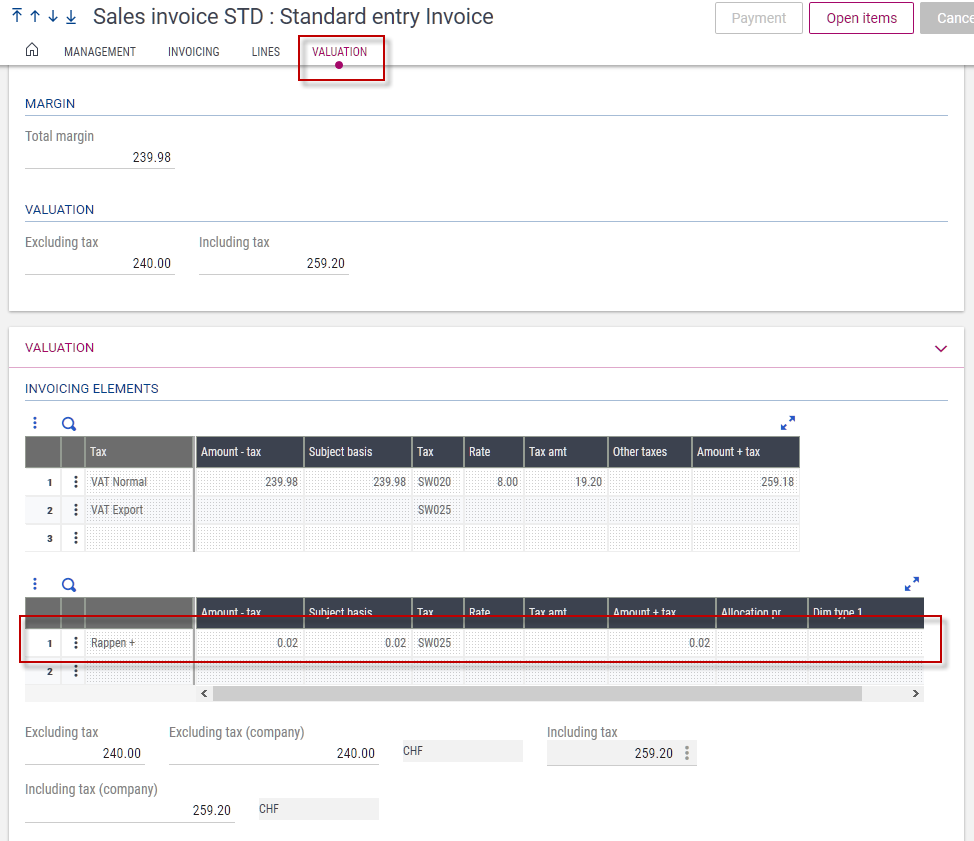Click search icon above first tax grid
Viewport: 974px width, 841px height.
[x=68, y=424]
